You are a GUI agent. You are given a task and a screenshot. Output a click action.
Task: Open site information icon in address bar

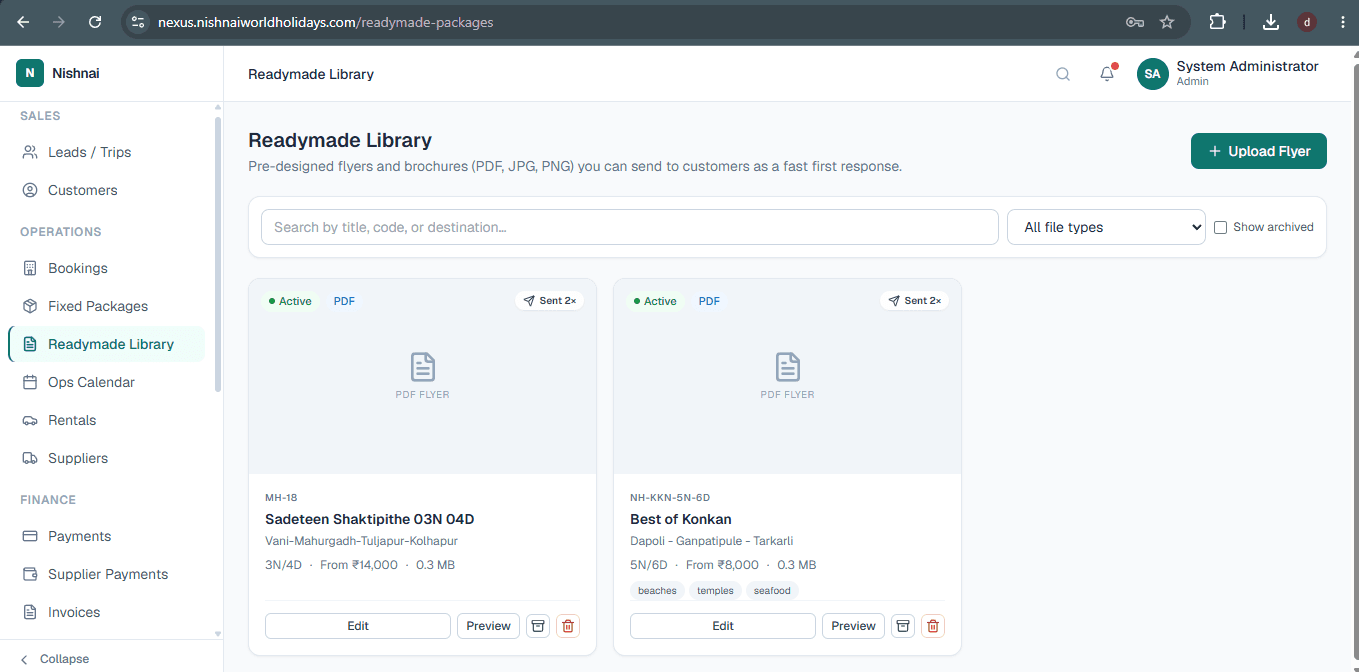(x=139, y=22)
